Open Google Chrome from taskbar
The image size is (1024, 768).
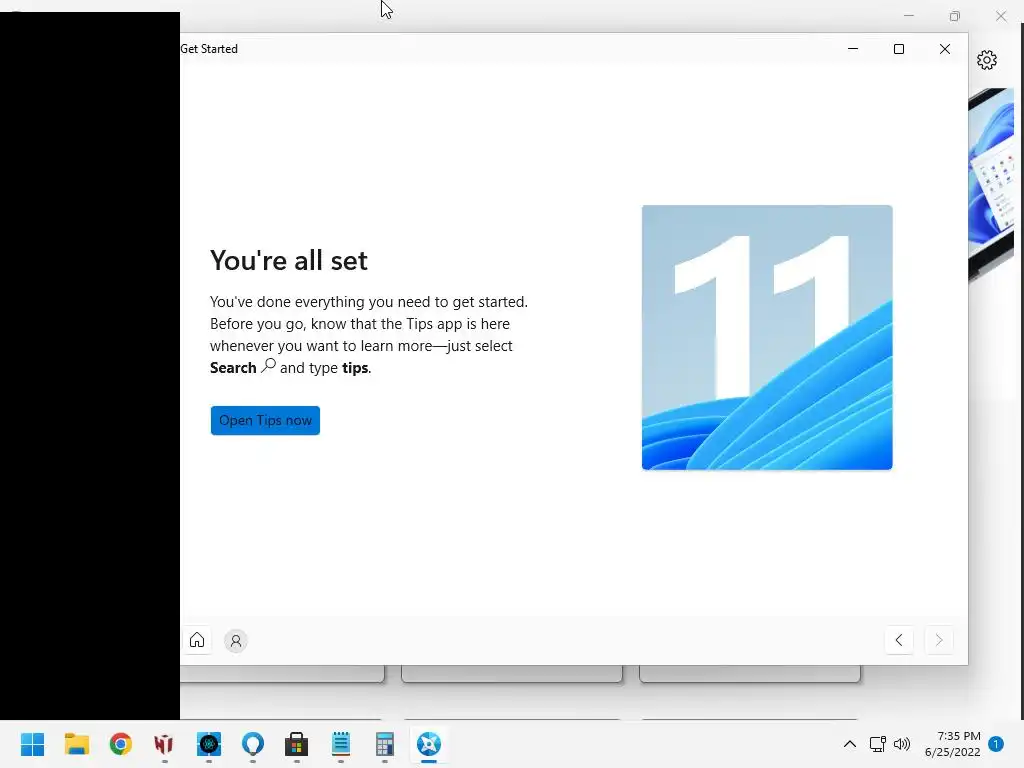coord(121,744)
